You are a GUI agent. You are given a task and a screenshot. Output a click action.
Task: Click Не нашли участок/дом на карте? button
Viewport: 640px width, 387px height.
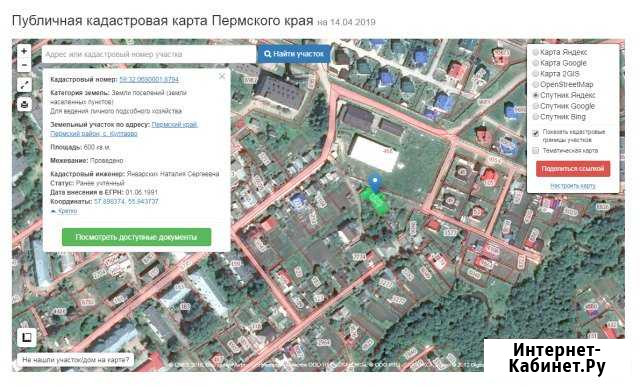click(x=76, y=360)
